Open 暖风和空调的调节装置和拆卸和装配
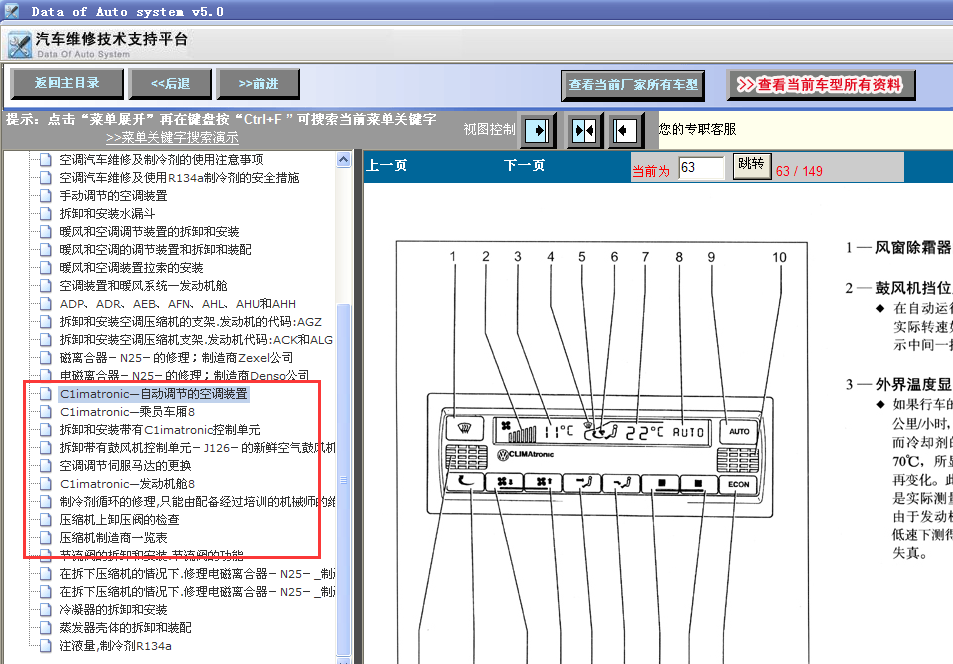This screenshot has width=953, height=664. [155, 249]
